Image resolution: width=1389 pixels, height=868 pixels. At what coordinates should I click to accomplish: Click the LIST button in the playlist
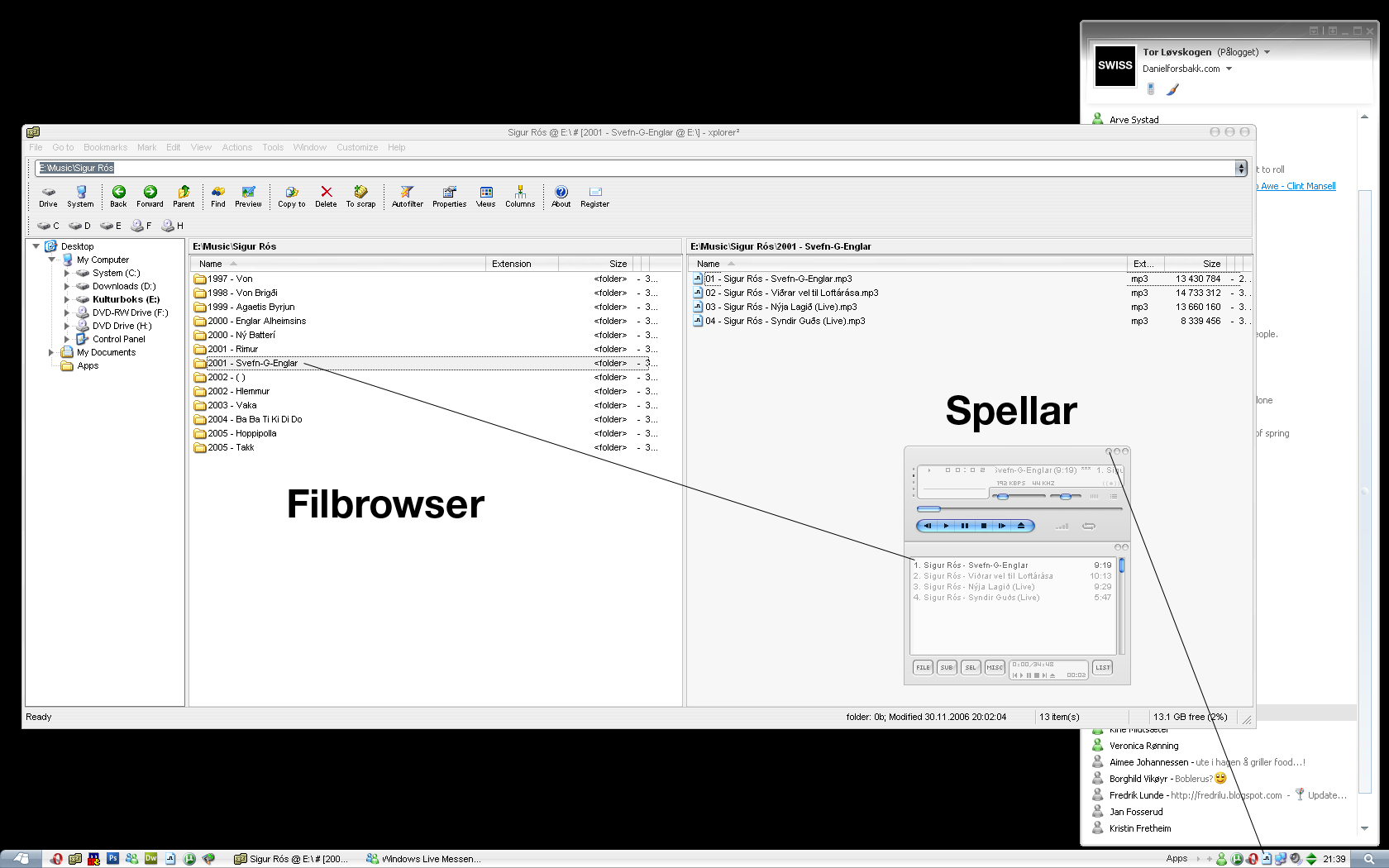click(1103, 667)
